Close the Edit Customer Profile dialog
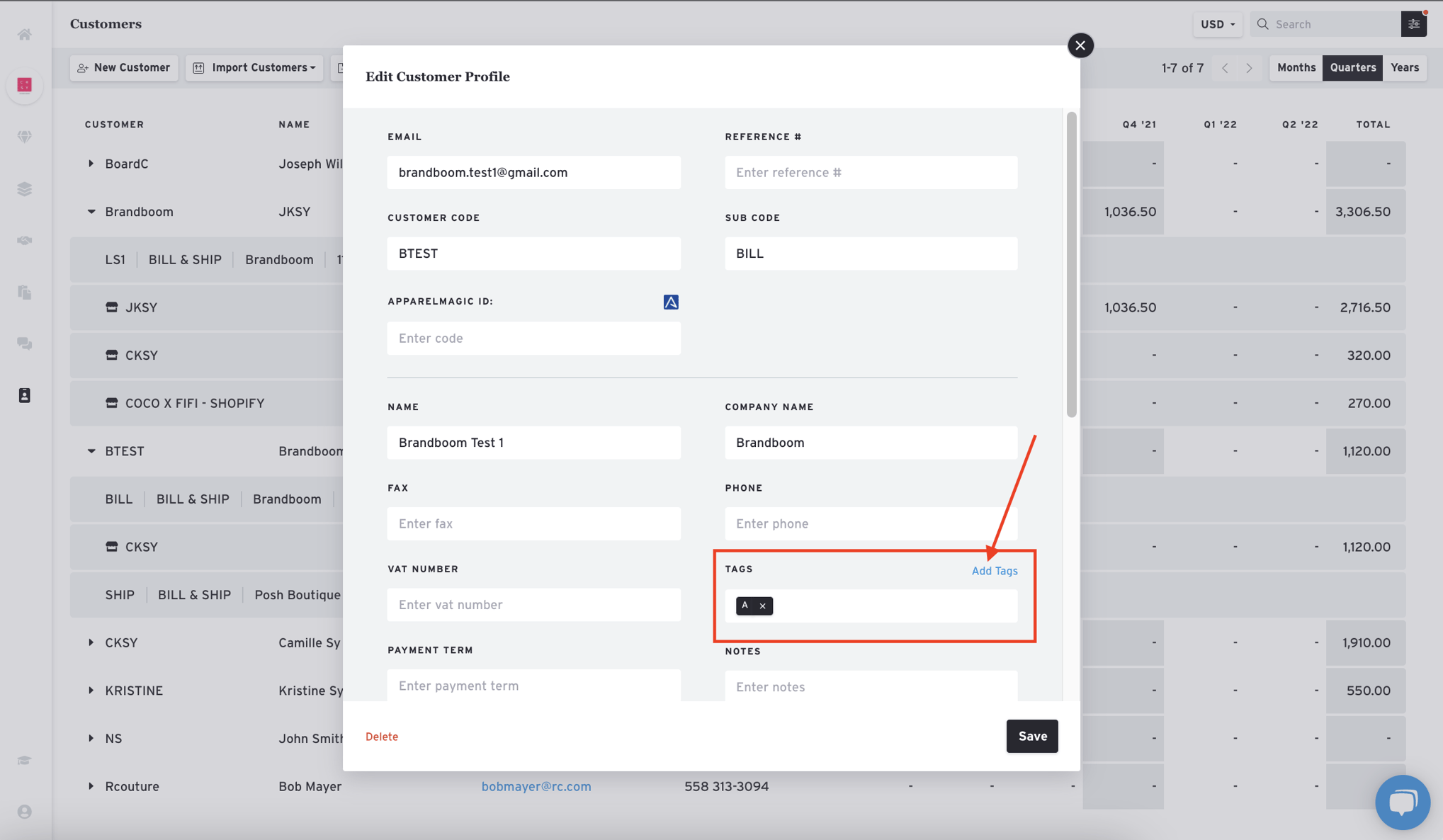 1080,46
